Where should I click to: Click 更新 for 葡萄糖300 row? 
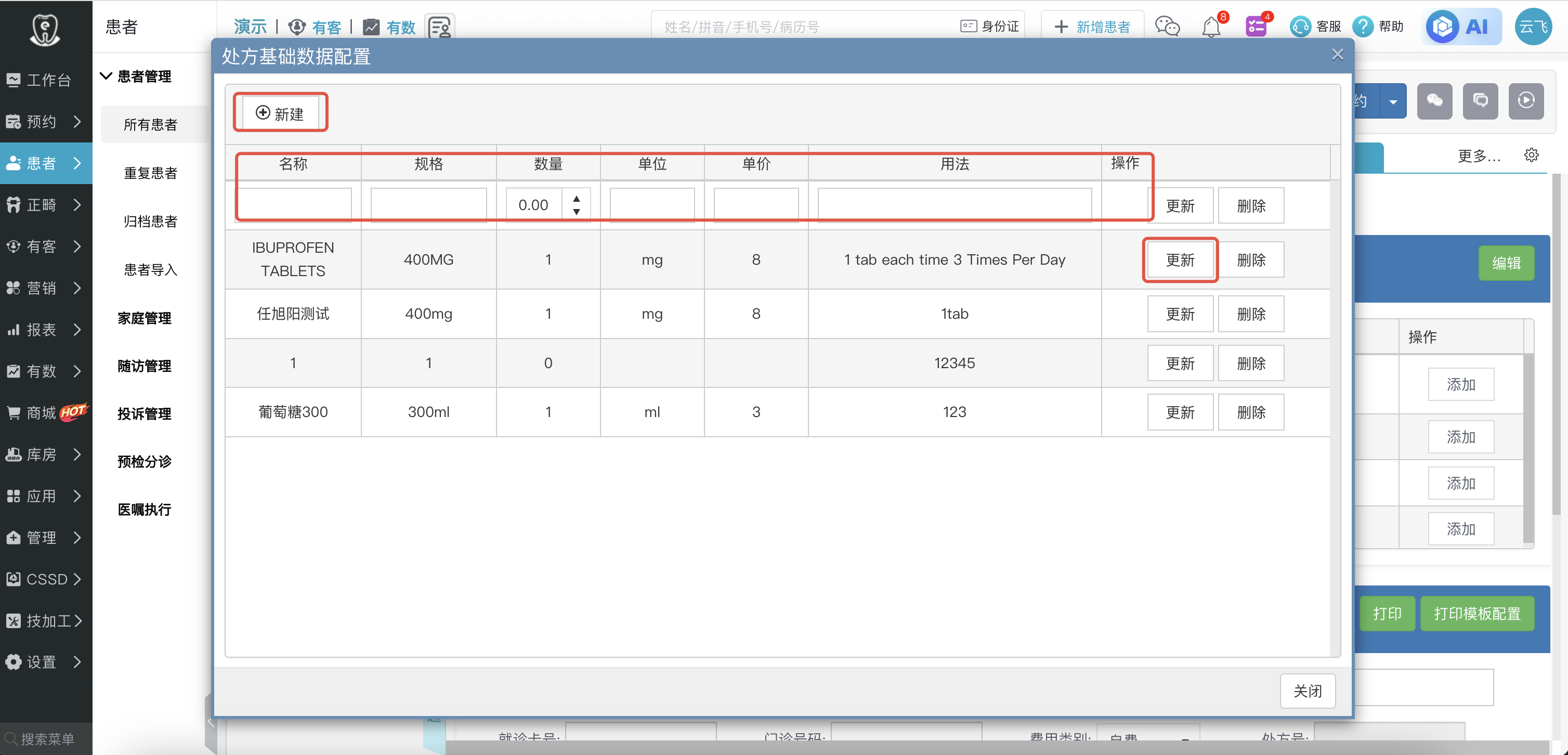(1180, 412)
